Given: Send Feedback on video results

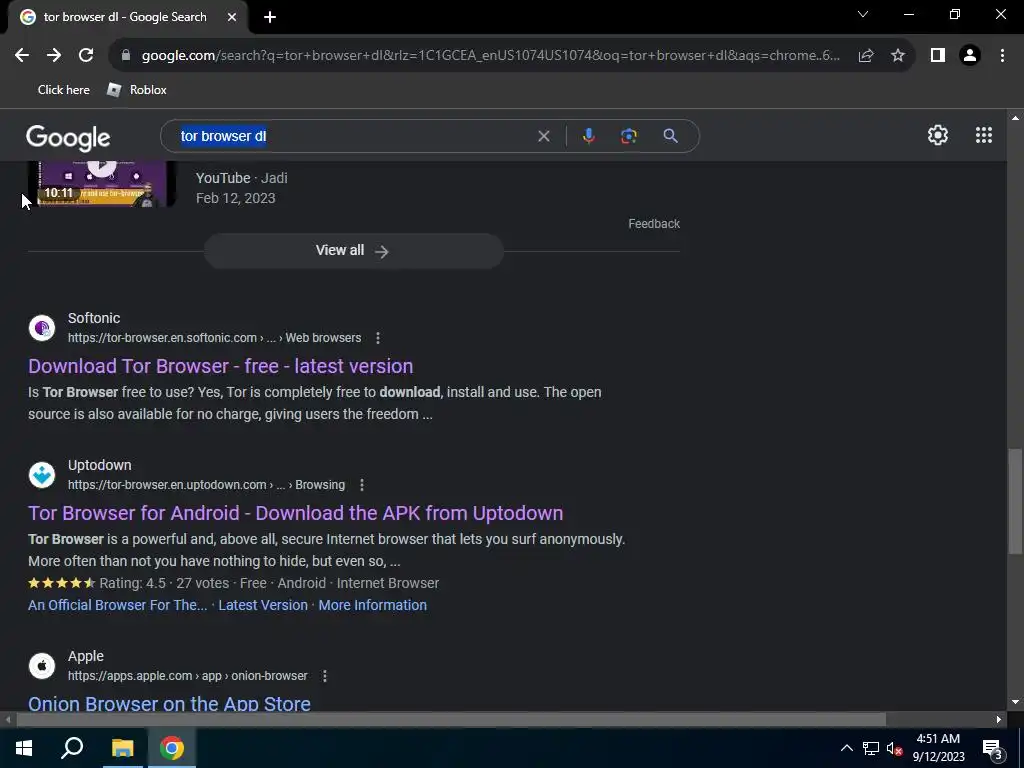Looking at the screenshot, I should tap(654, 224).
